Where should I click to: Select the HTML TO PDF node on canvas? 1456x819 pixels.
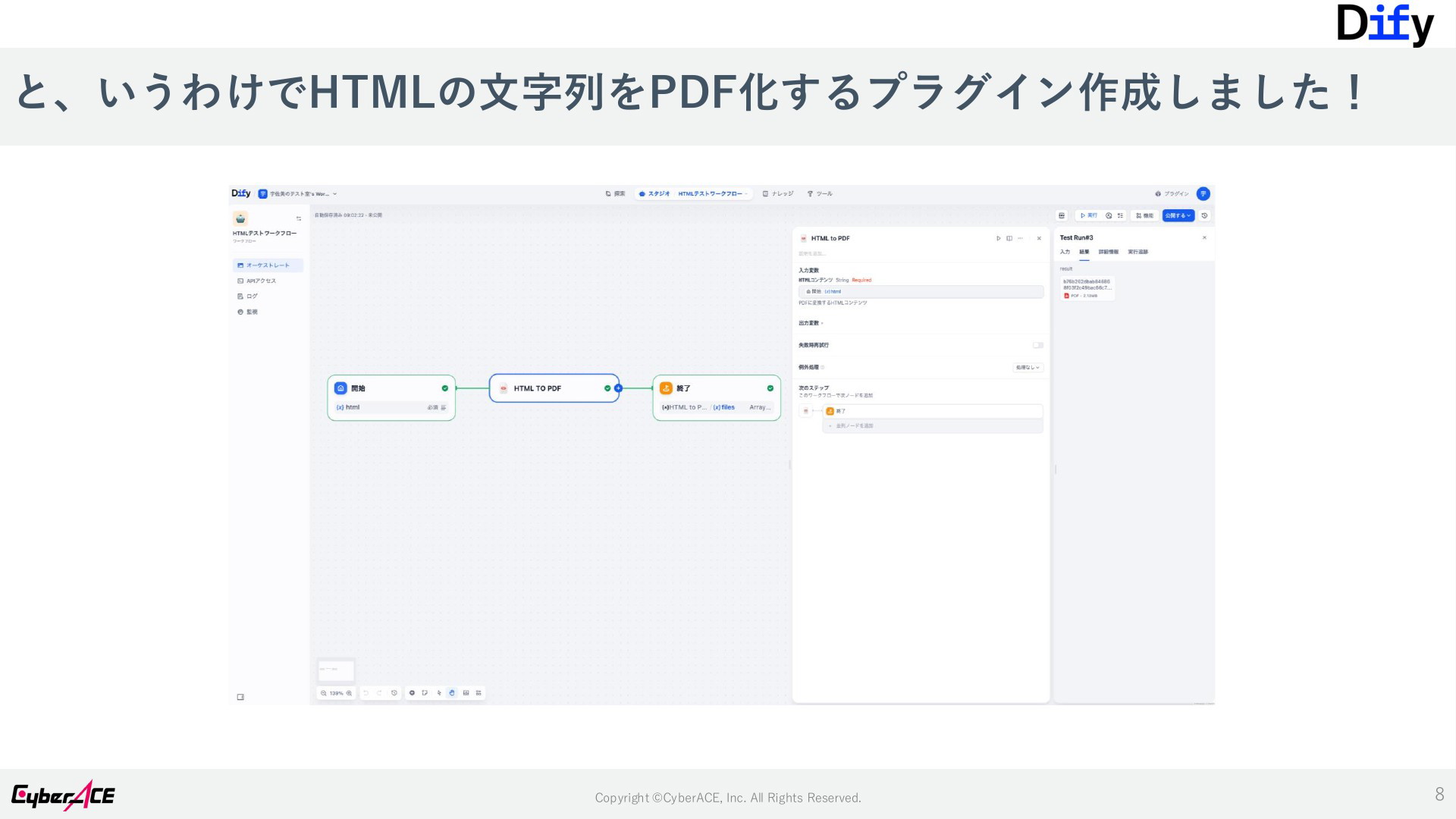pyautogui.click(x=554, y=388)
